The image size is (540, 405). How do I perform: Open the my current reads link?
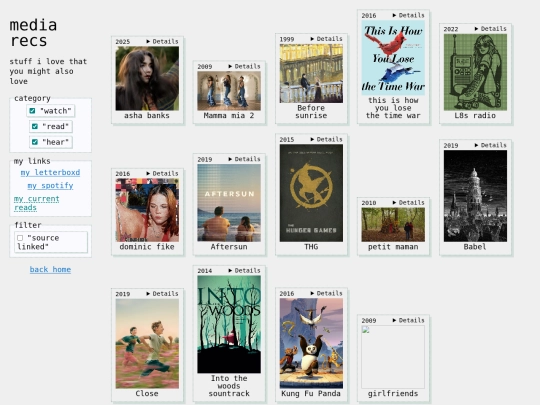pyautogui.click(x=37, y=203)
